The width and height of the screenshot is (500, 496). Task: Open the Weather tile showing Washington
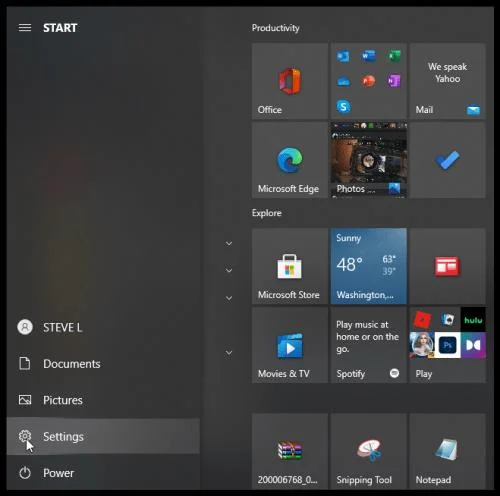pos(369,266)
